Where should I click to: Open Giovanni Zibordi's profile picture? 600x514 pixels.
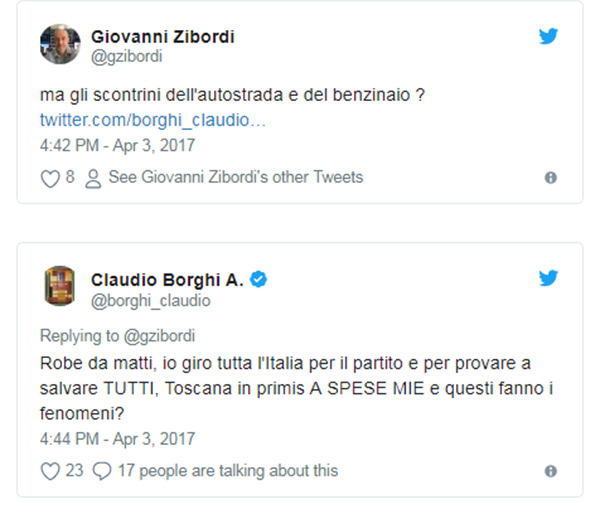[59, 45]
